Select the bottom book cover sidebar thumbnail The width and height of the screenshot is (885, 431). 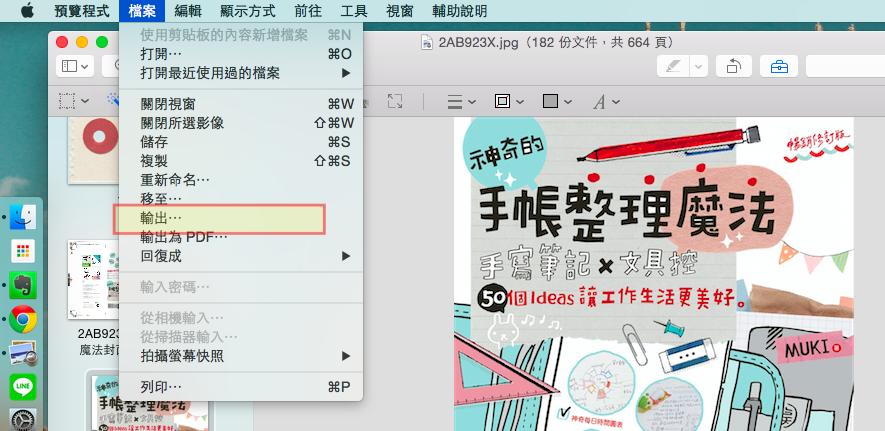[150, 403]
